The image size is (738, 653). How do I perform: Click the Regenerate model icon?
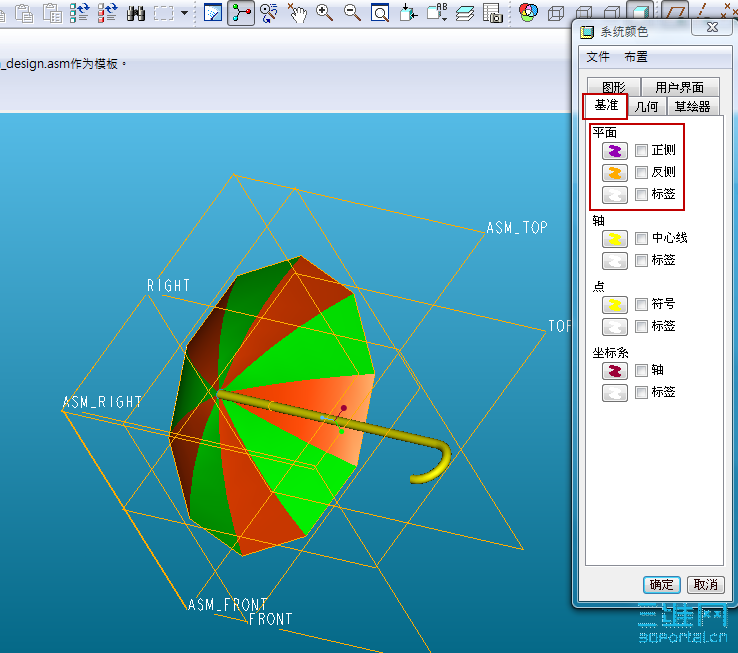point(79,13)
